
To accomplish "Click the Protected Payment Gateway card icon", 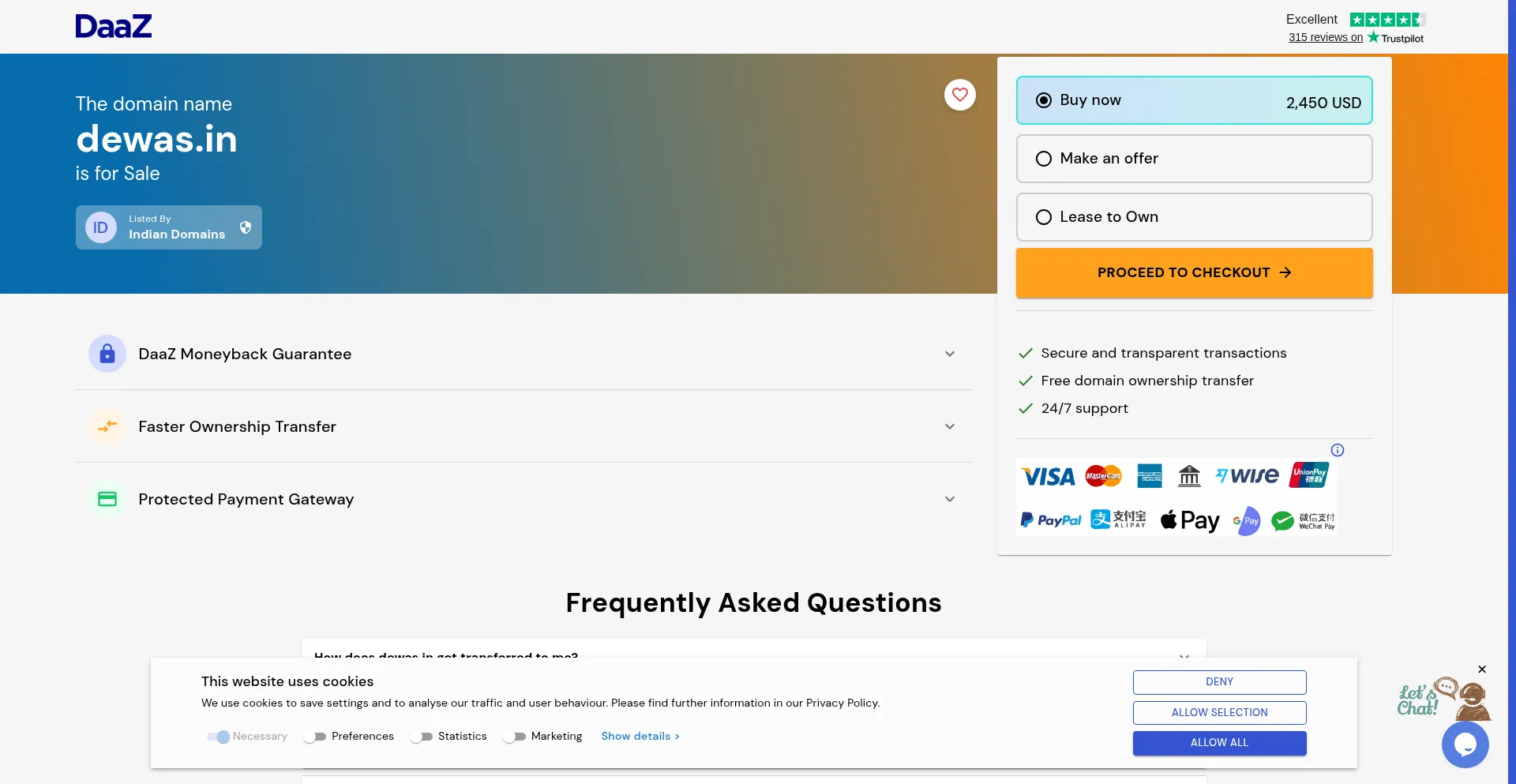I will pyautogui.click(x=107, y=499).
